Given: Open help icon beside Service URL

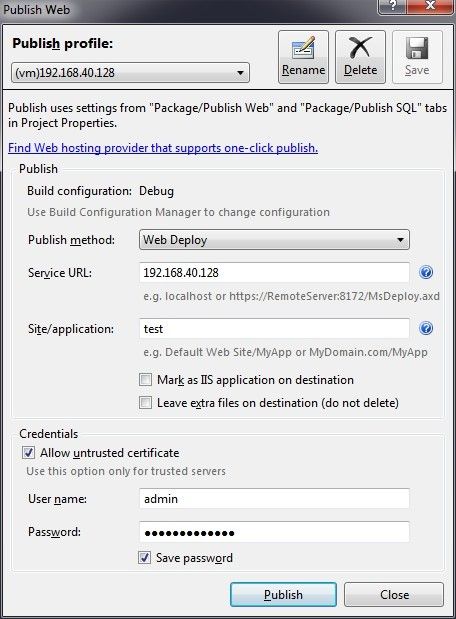Looking at the screenshot, I should (426, 272).
